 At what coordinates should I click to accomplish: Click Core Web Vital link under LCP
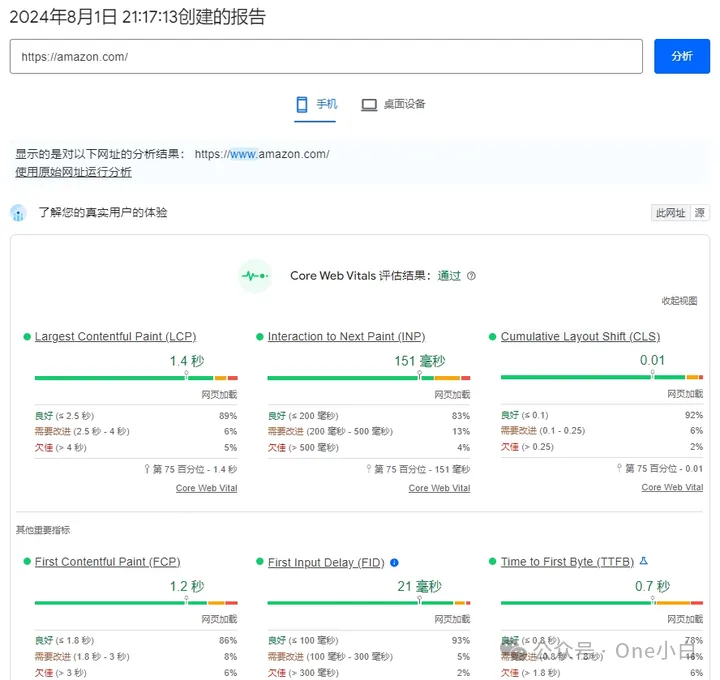(207, 488)
